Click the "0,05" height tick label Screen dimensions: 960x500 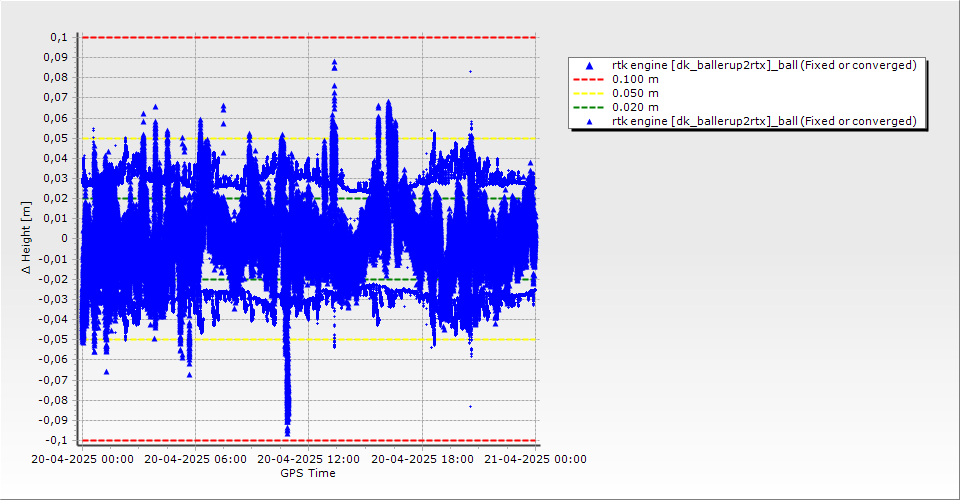click(56, 138)
